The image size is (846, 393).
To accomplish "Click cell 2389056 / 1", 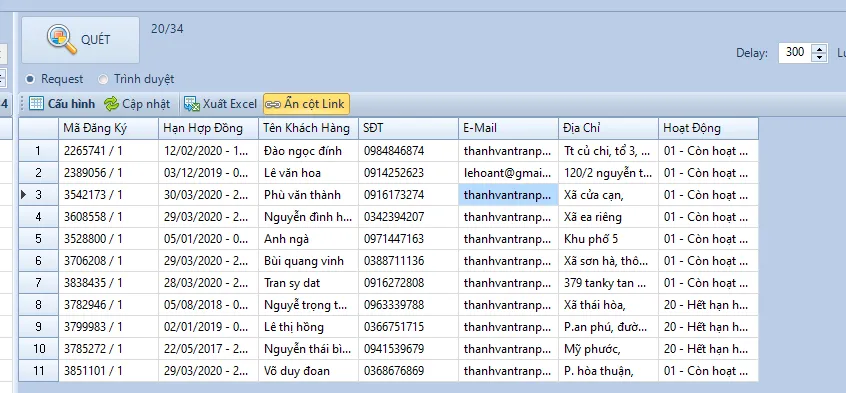I will (108, 173).
